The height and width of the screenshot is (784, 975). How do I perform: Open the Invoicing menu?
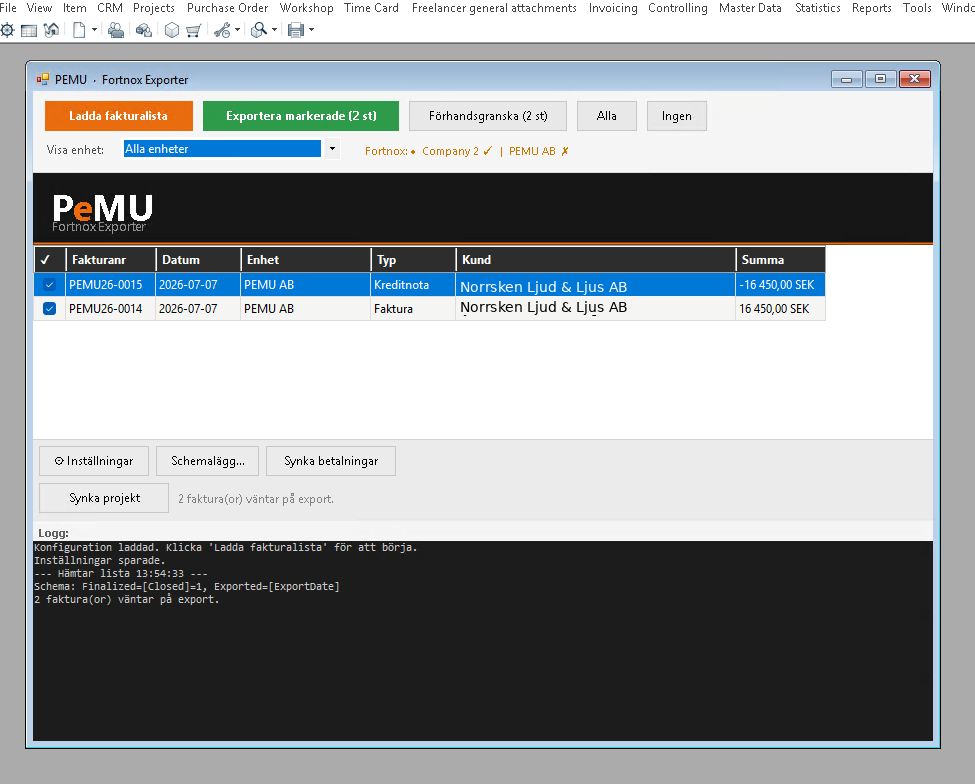point(613,8)
